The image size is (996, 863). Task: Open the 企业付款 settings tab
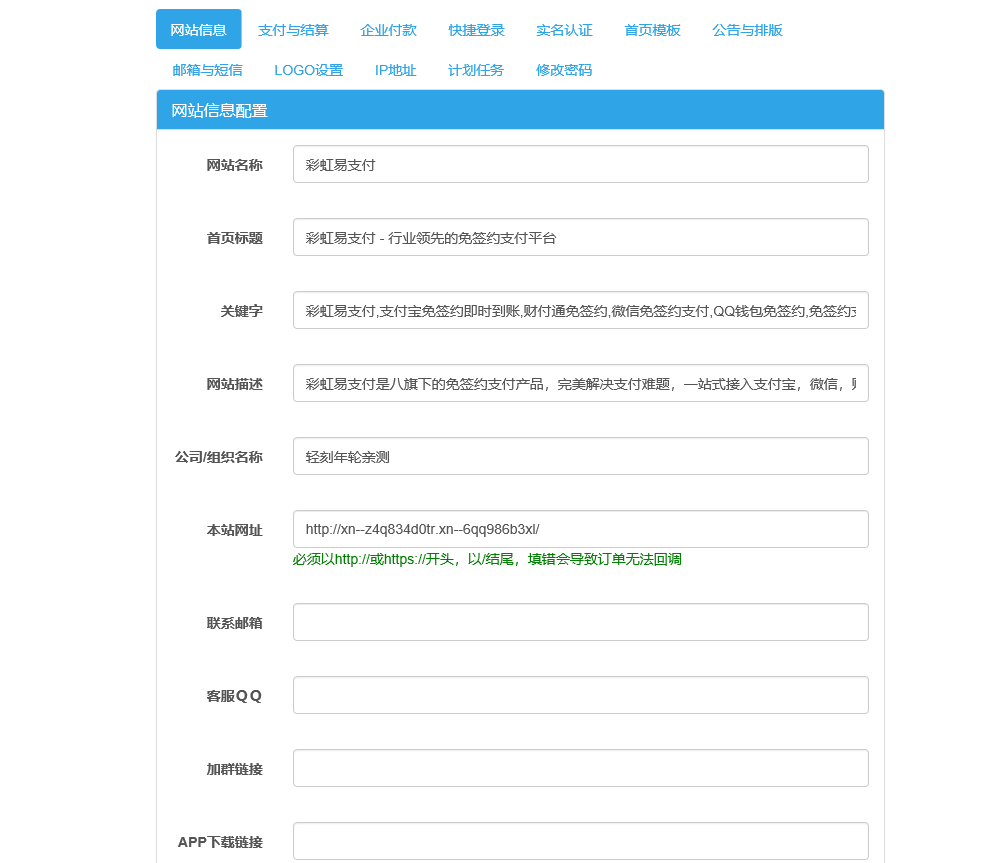coord(388,30)
